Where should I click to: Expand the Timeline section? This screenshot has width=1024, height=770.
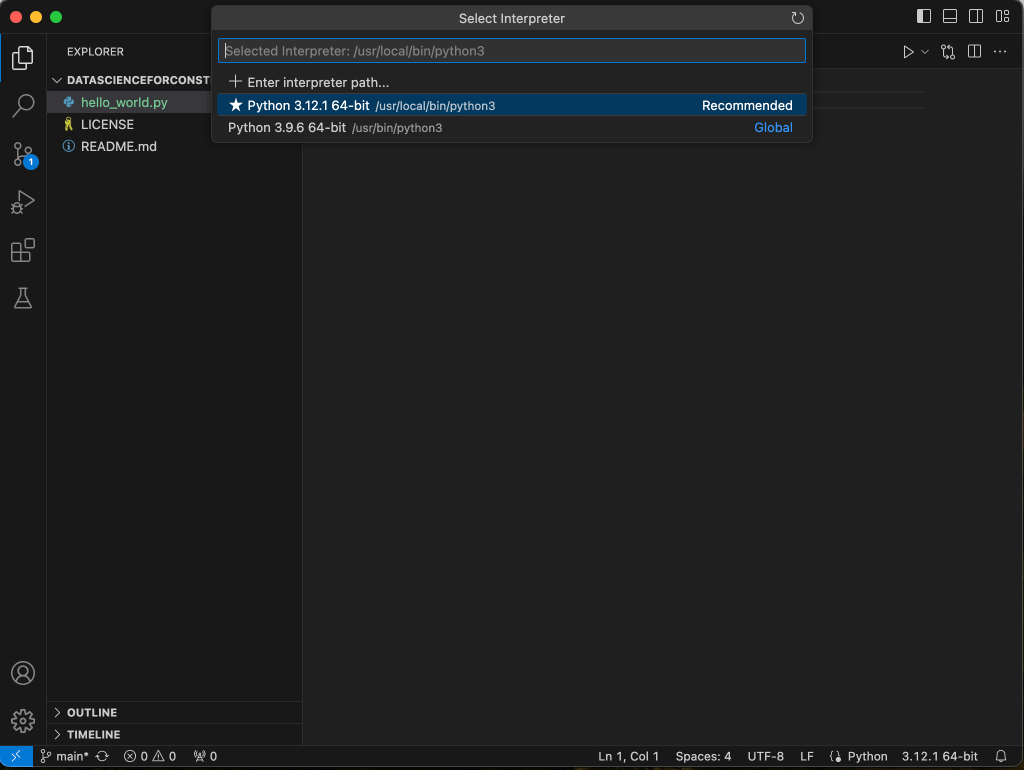click(x=93, y=734)
